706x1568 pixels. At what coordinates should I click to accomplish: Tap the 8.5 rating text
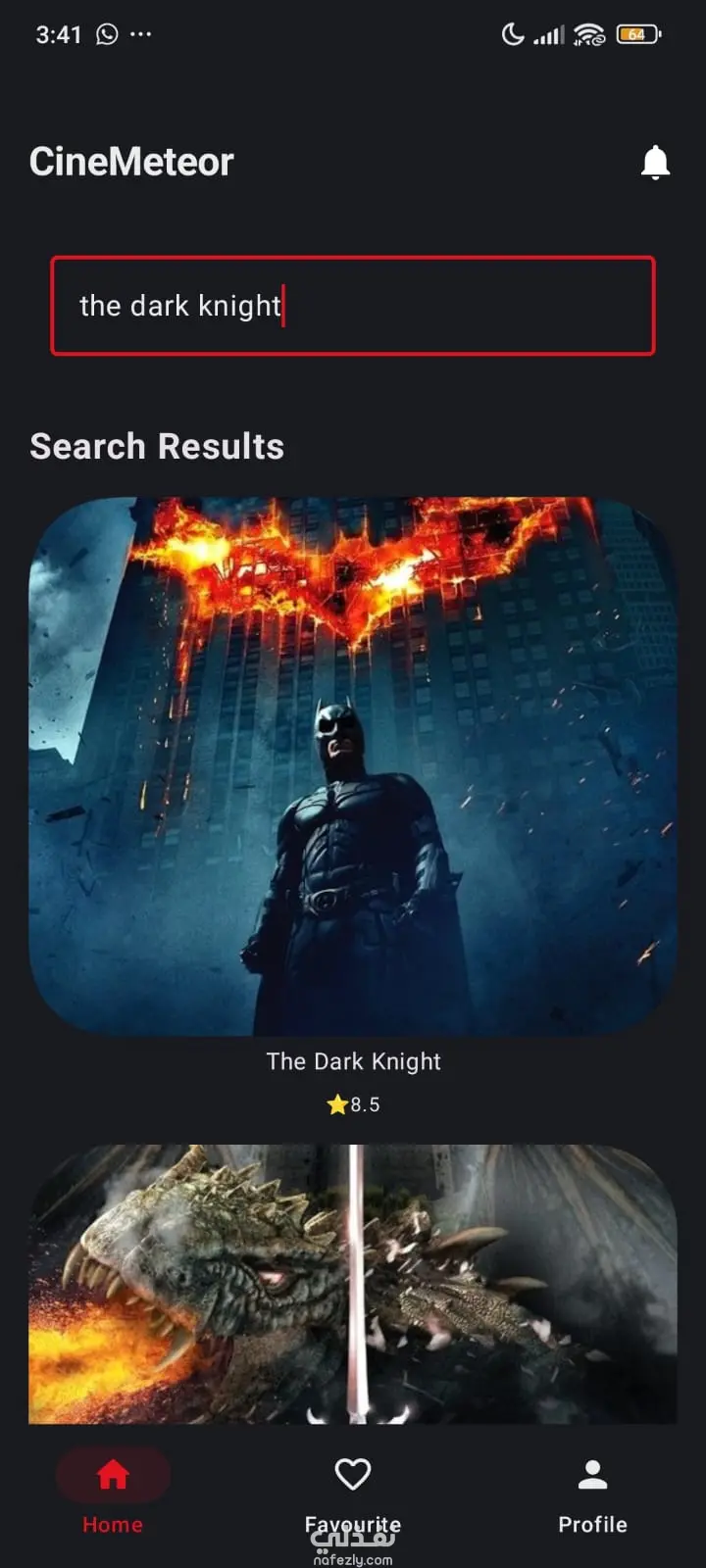(x=366, y=1104)
